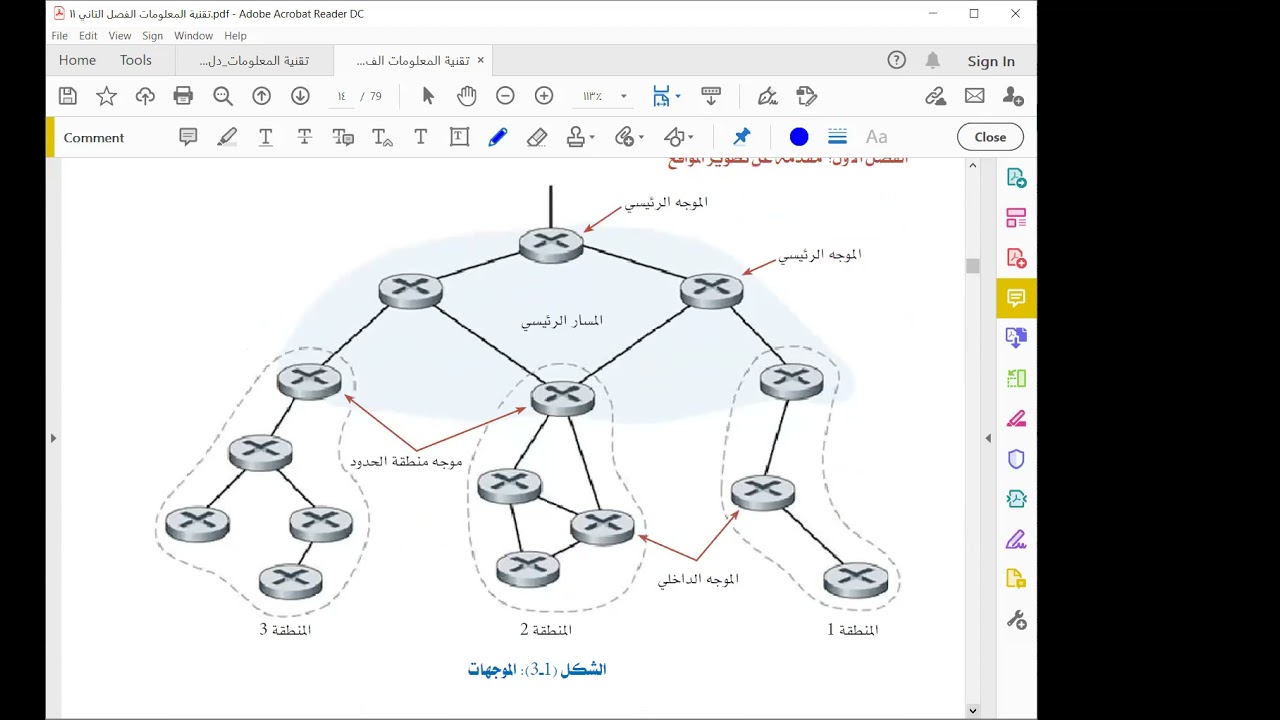
Task: Click the vertical scrollbar thumb
Action: point(972,266)
